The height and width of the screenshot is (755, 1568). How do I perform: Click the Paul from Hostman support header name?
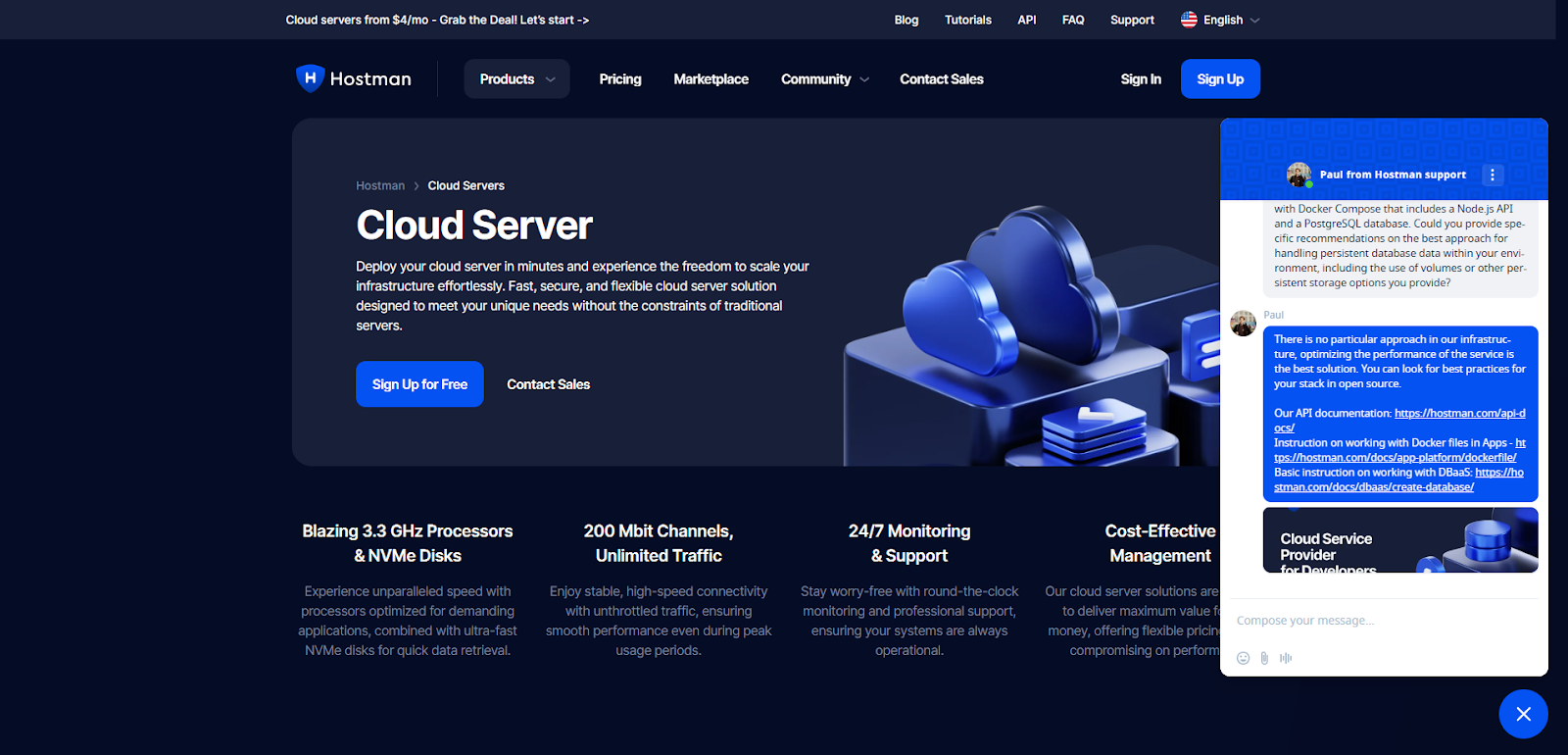pyautogui.click(x=1393, y=175)
